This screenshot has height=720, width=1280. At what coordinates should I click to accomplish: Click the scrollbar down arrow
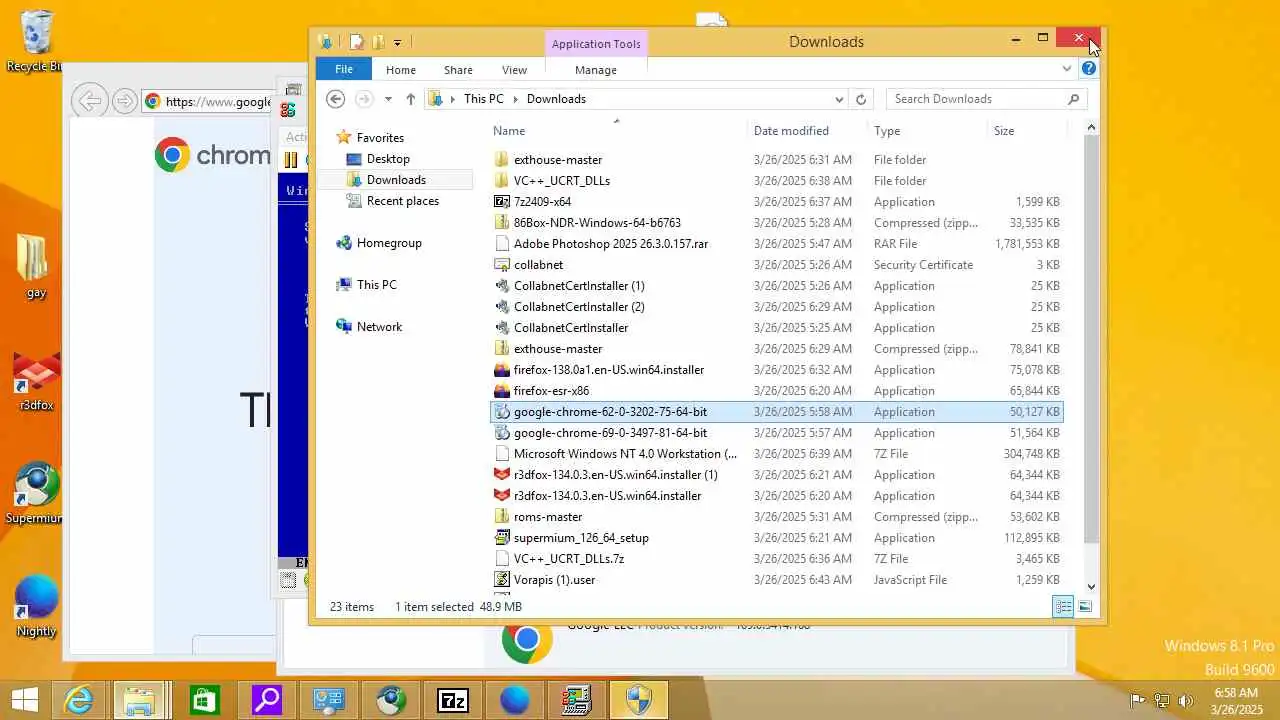pos(1091,587)
